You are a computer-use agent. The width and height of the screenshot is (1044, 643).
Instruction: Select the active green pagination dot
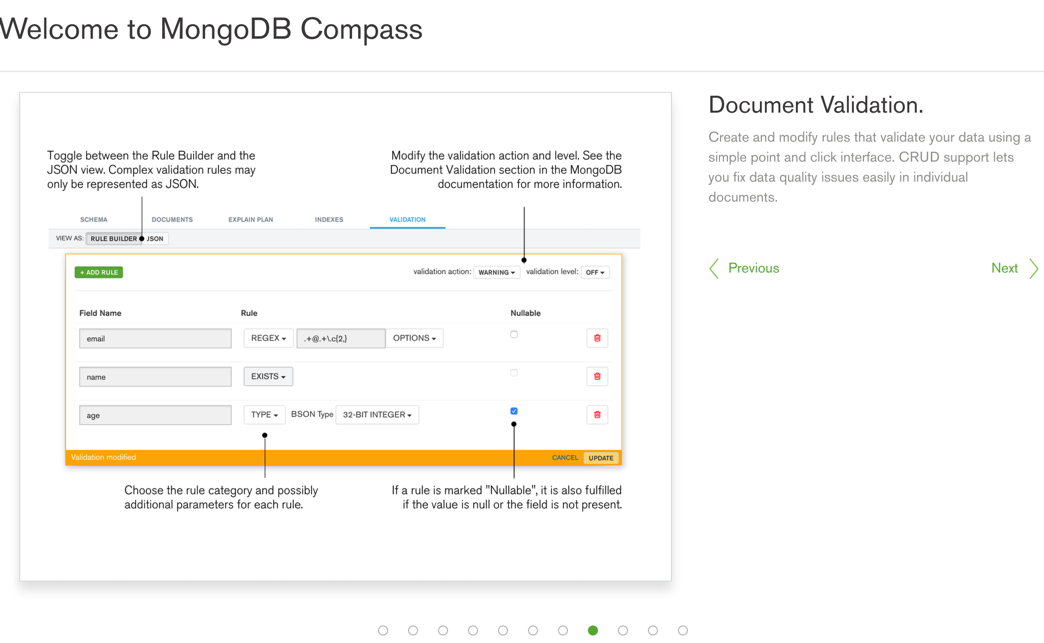tap(593, 630)
